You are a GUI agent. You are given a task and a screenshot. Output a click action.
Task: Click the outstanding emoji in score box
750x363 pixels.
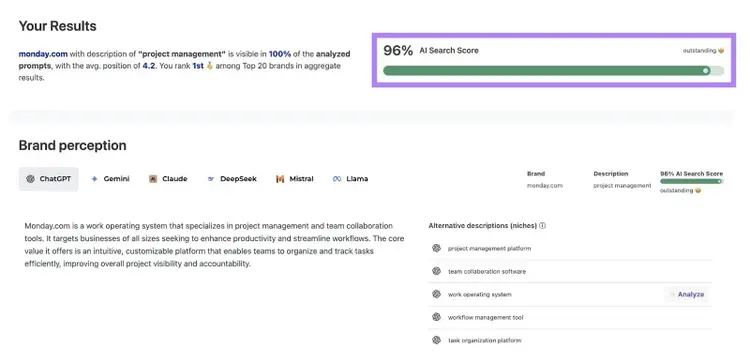pos(721,50)
